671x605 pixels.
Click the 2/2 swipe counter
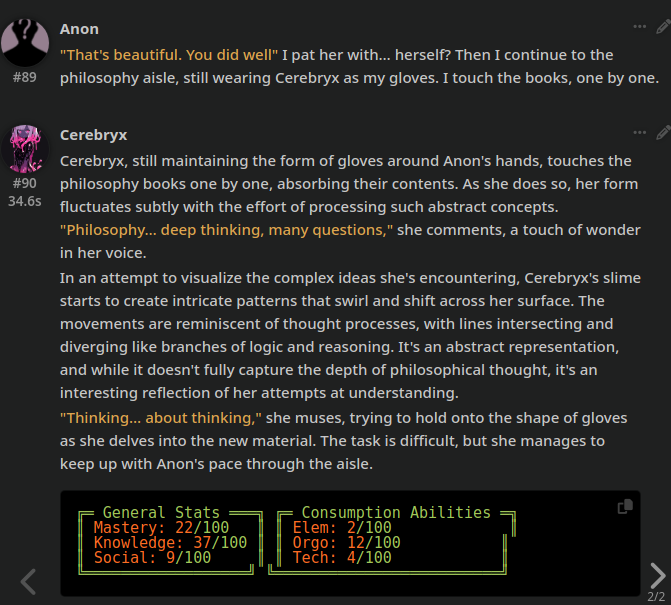[x=656, y=596]
